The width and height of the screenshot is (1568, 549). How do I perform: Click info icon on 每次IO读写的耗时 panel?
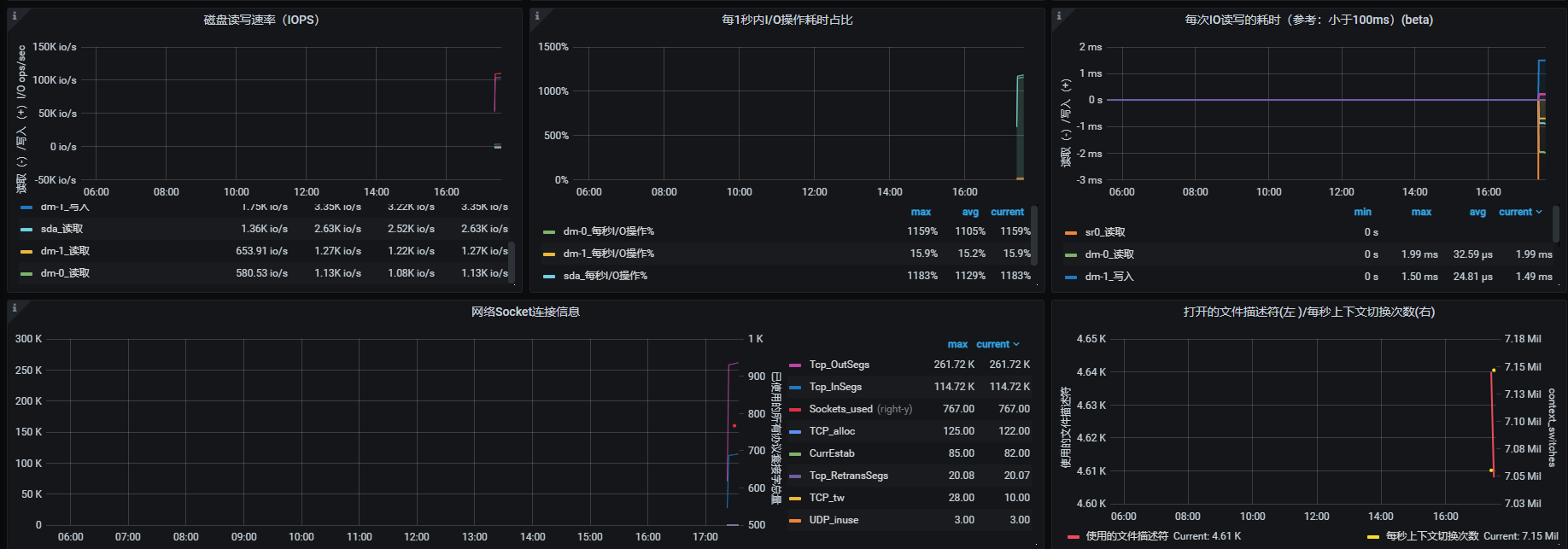(x=1059, y=15)
